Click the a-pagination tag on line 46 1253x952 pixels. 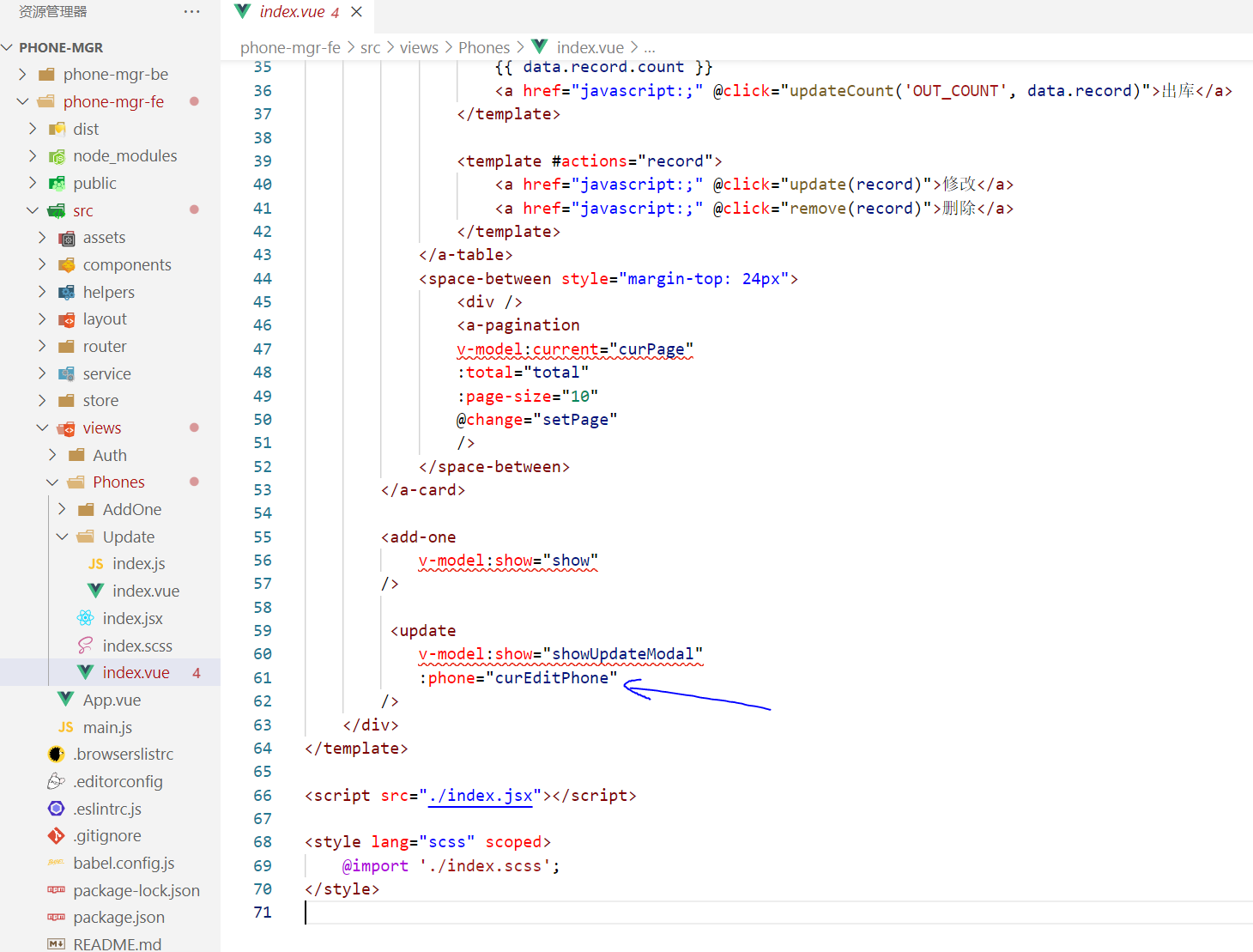click(524, 325)
